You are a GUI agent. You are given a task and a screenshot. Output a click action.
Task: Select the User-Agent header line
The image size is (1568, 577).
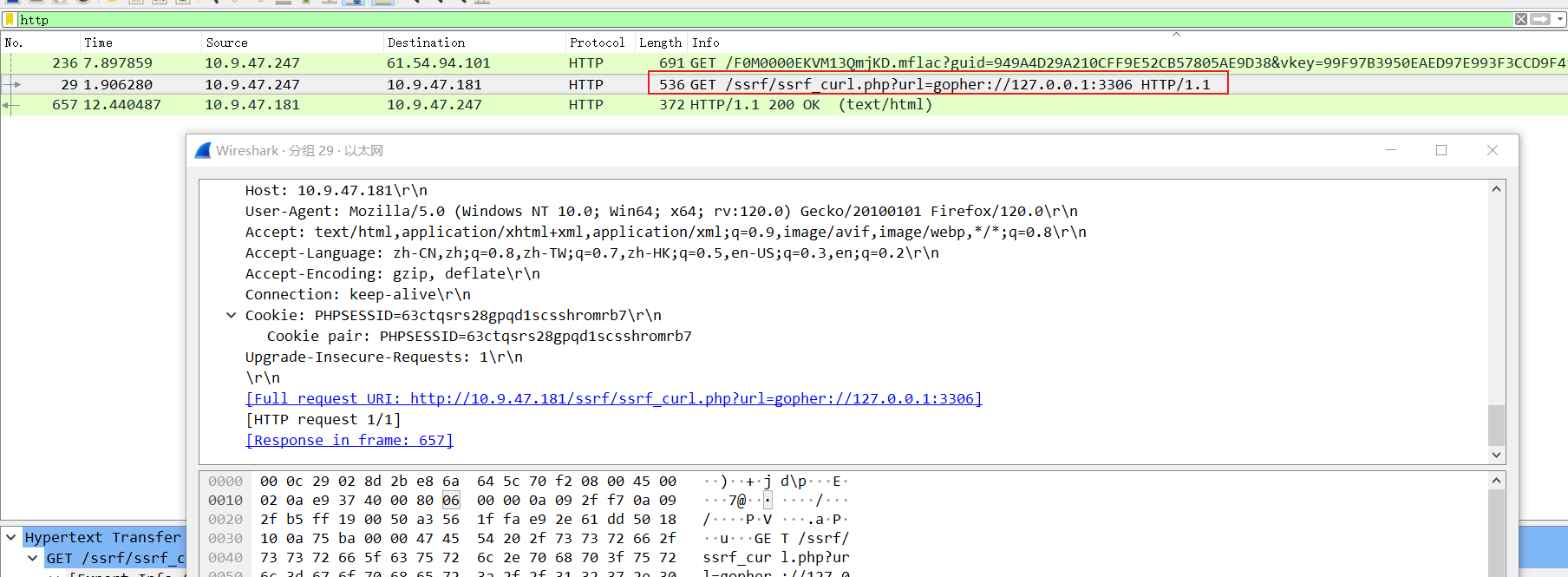pyautogui.click(x=662, y=211)
